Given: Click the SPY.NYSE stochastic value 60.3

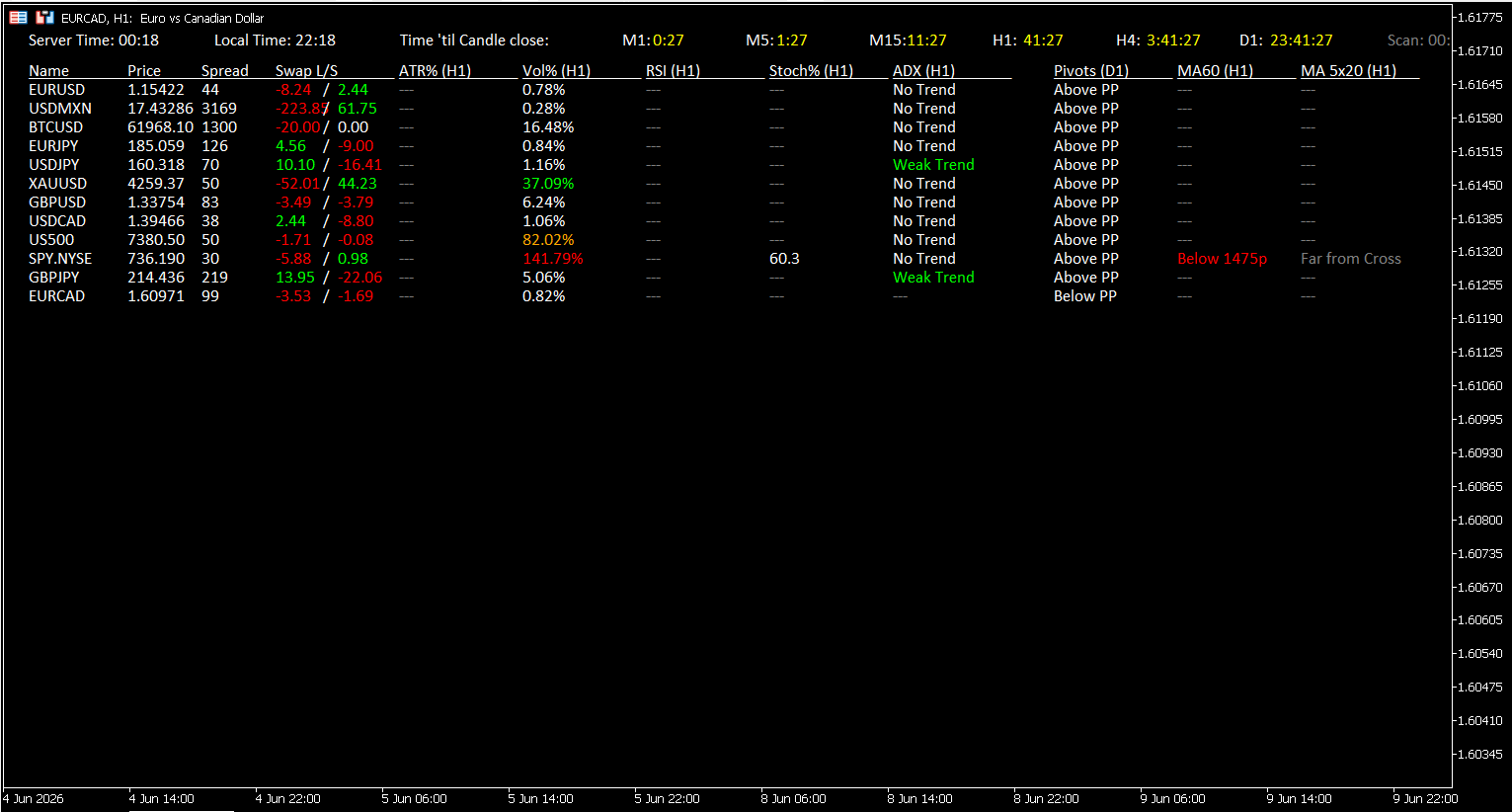Looking at the screenshot, I should coord(784,258).
